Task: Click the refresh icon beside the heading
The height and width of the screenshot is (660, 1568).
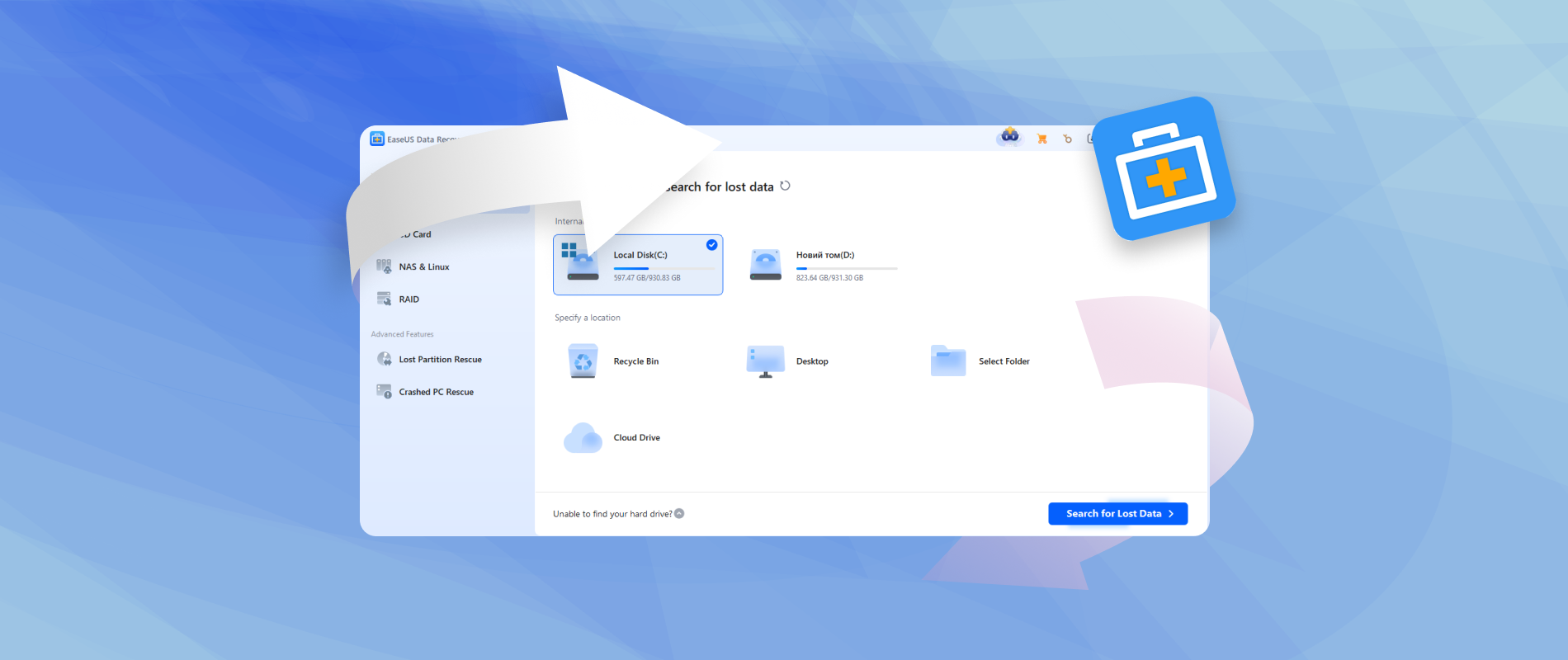Action: coord(785,186)
